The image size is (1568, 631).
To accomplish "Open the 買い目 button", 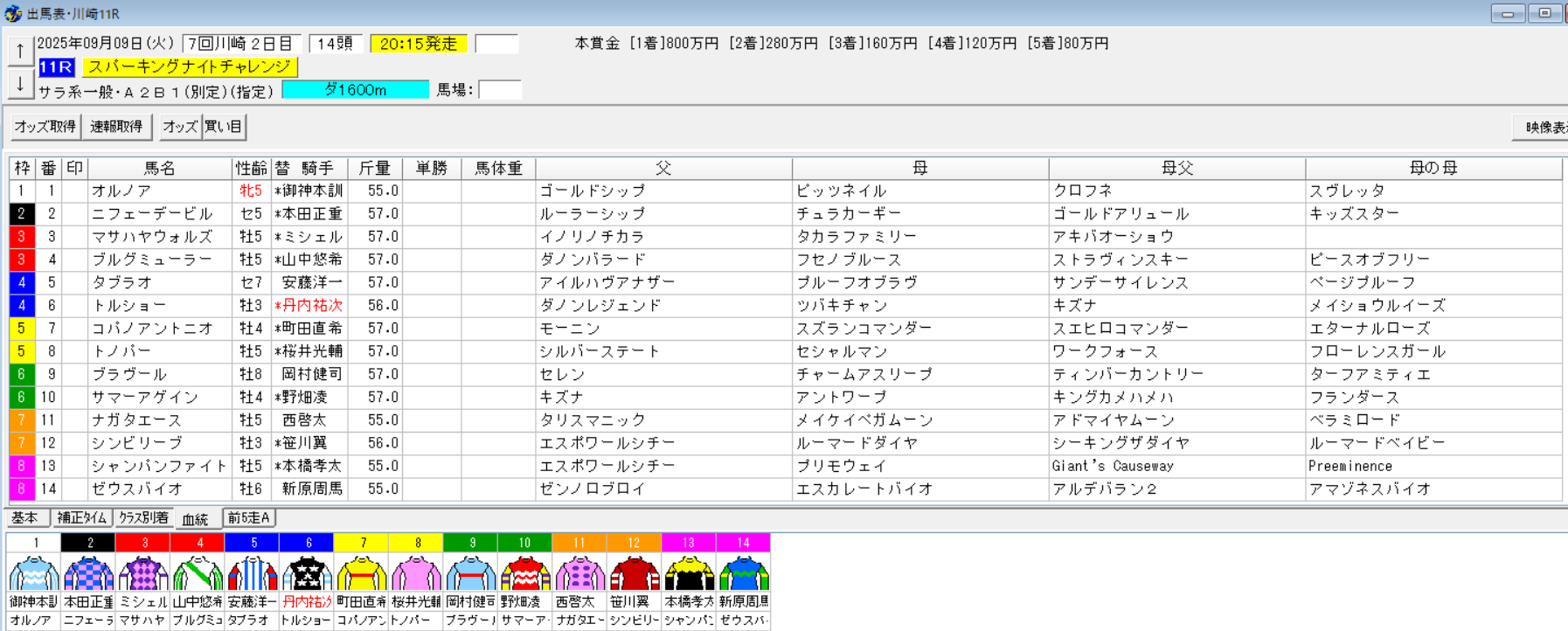I will 224,127.
